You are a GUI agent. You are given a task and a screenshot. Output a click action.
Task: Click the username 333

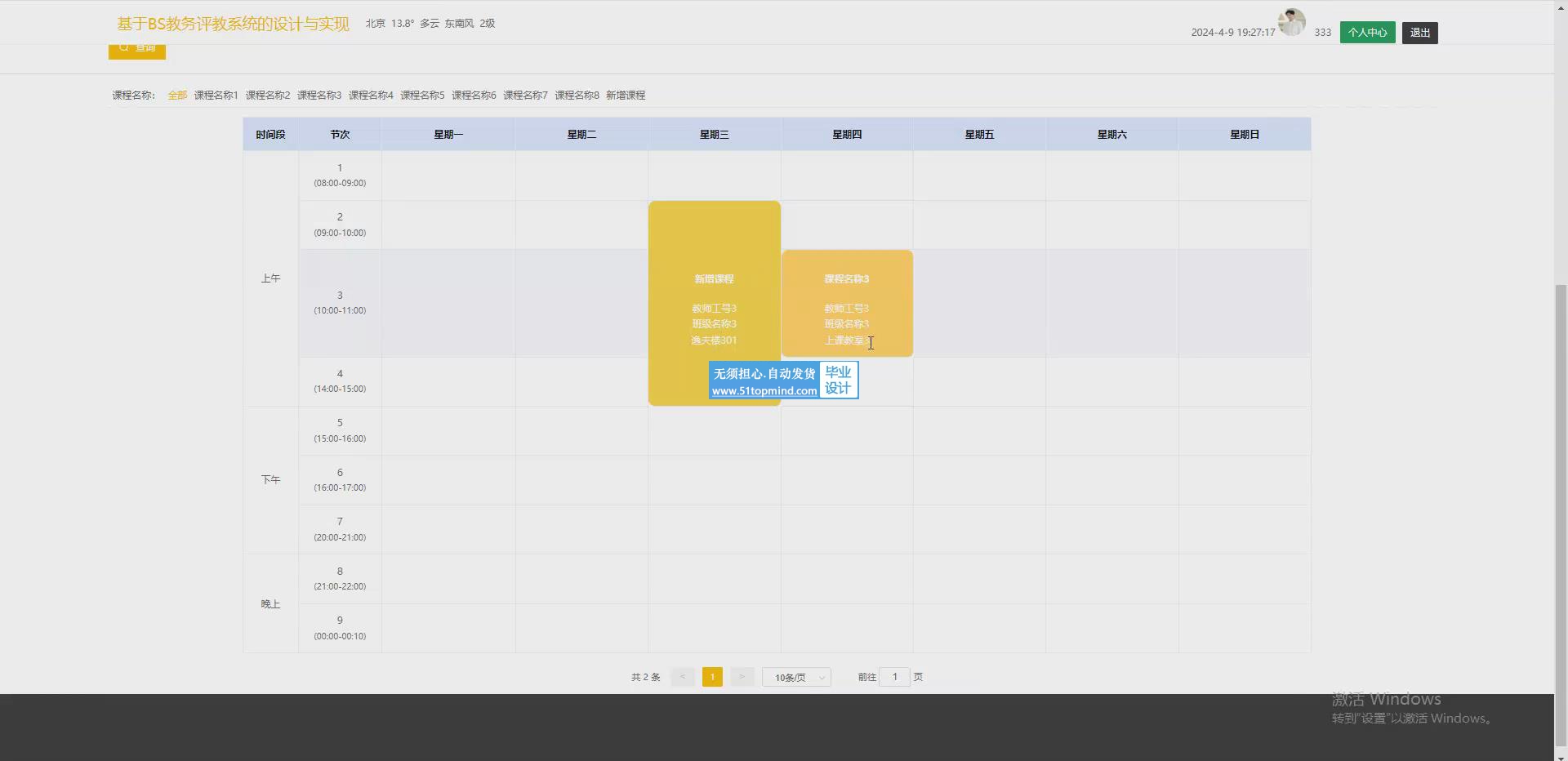[1323, 33]
